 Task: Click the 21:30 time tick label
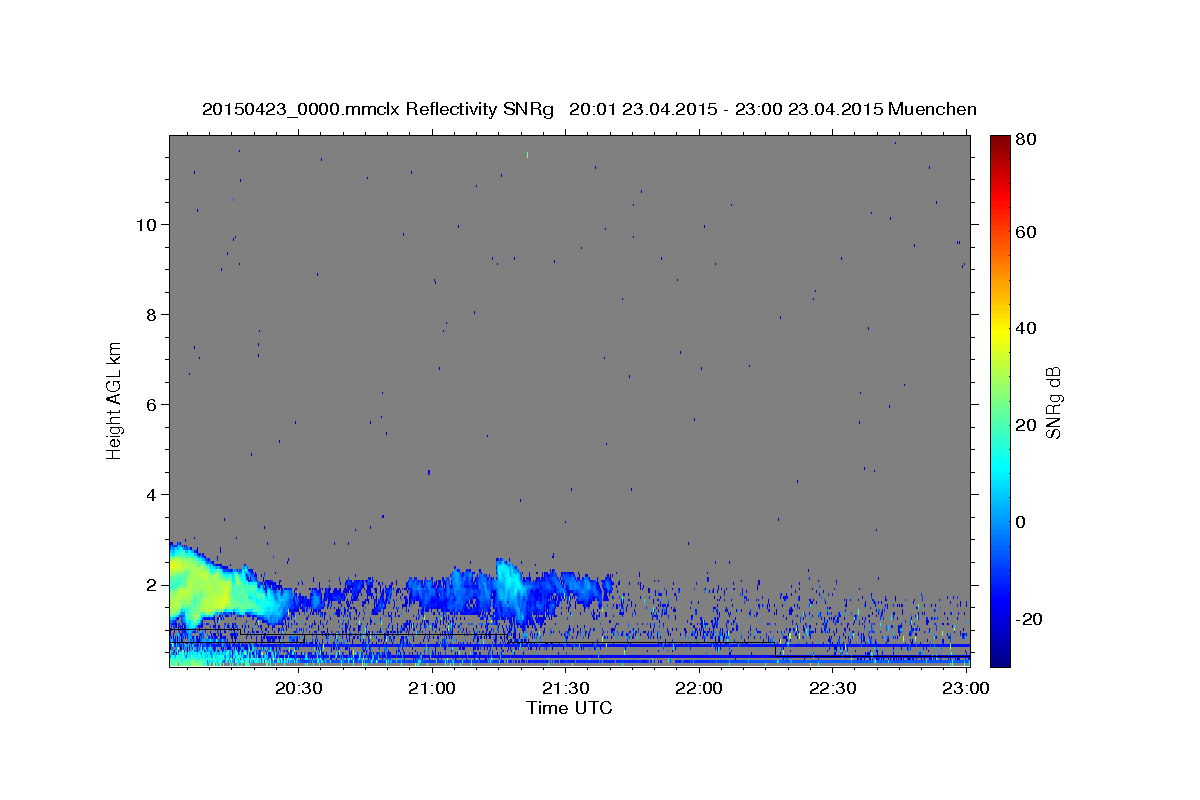pos(566,689)
